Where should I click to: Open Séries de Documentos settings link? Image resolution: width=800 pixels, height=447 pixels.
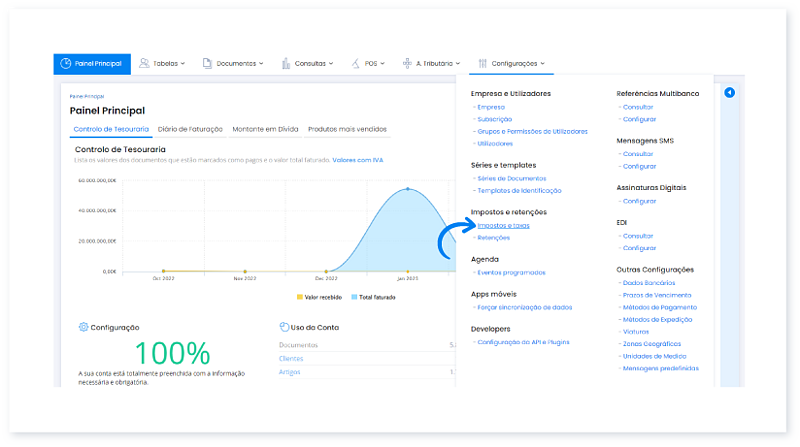(512, 178)
